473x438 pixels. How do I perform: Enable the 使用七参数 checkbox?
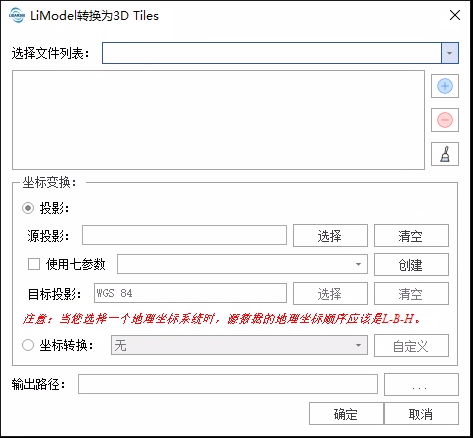tap(34, 264)
